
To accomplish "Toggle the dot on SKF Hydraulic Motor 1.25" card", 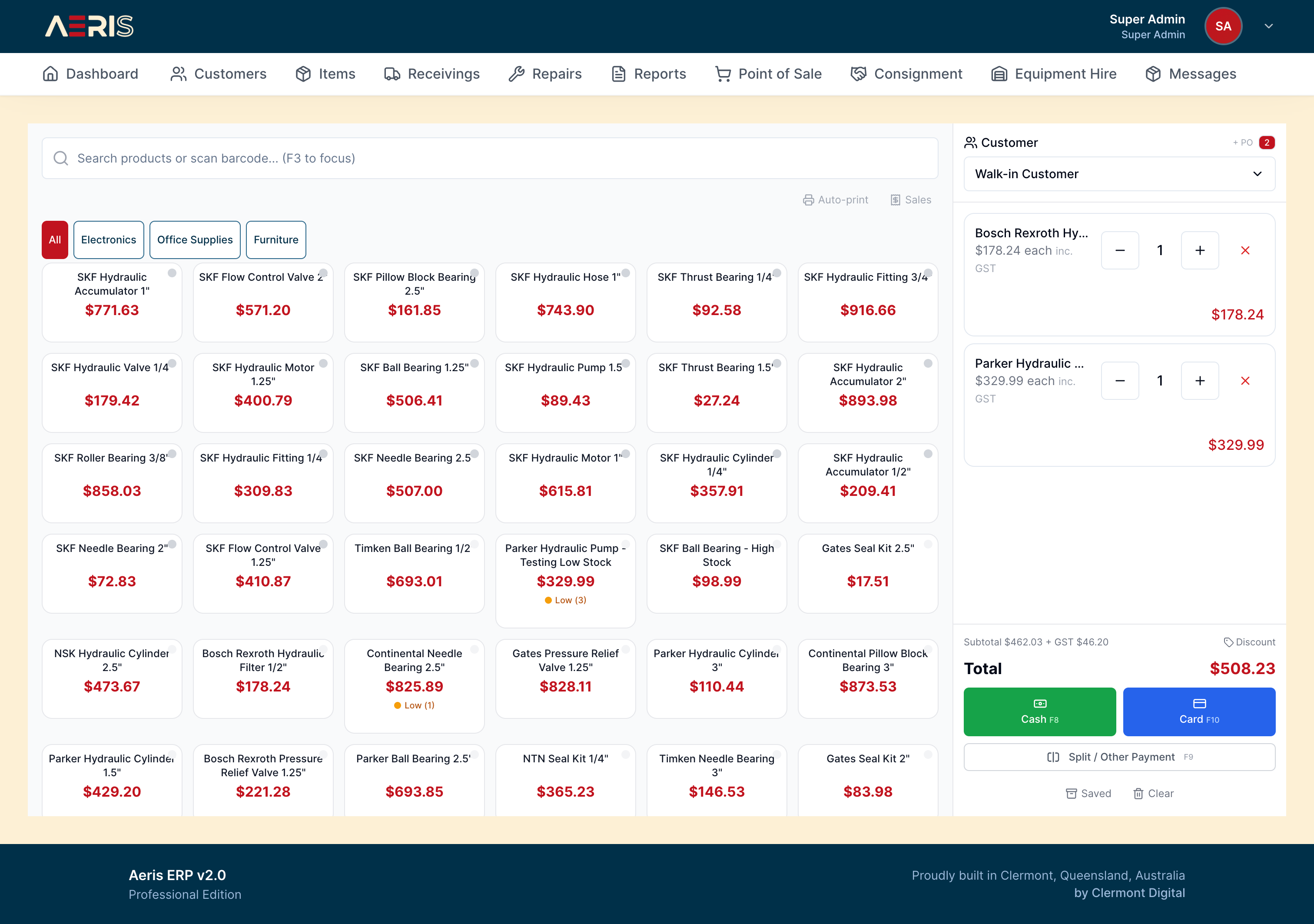I will pyautogui.click(x=323, y=363).
